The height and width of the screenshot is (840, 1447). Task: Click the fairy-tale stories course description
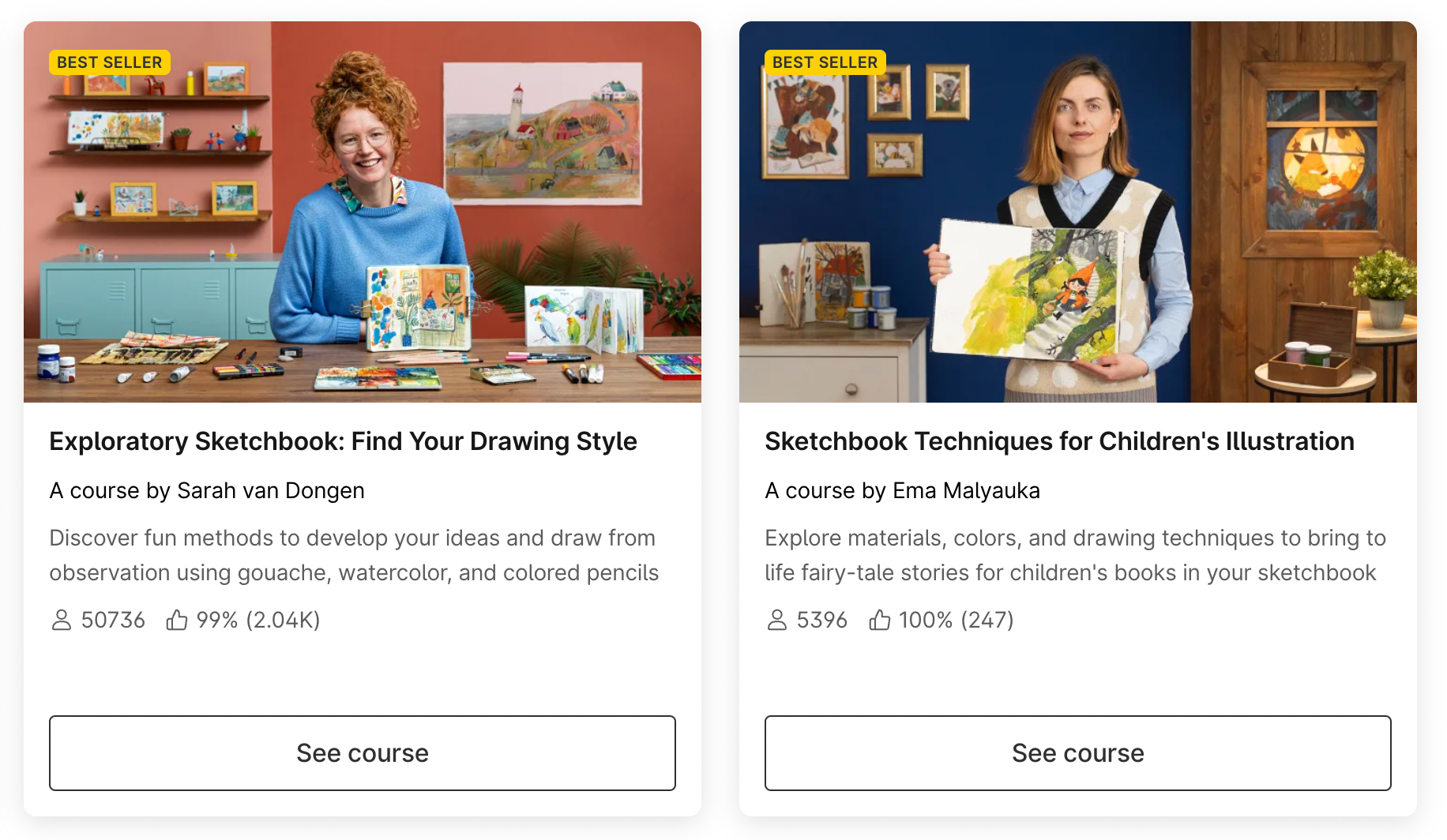(1075, 555)
